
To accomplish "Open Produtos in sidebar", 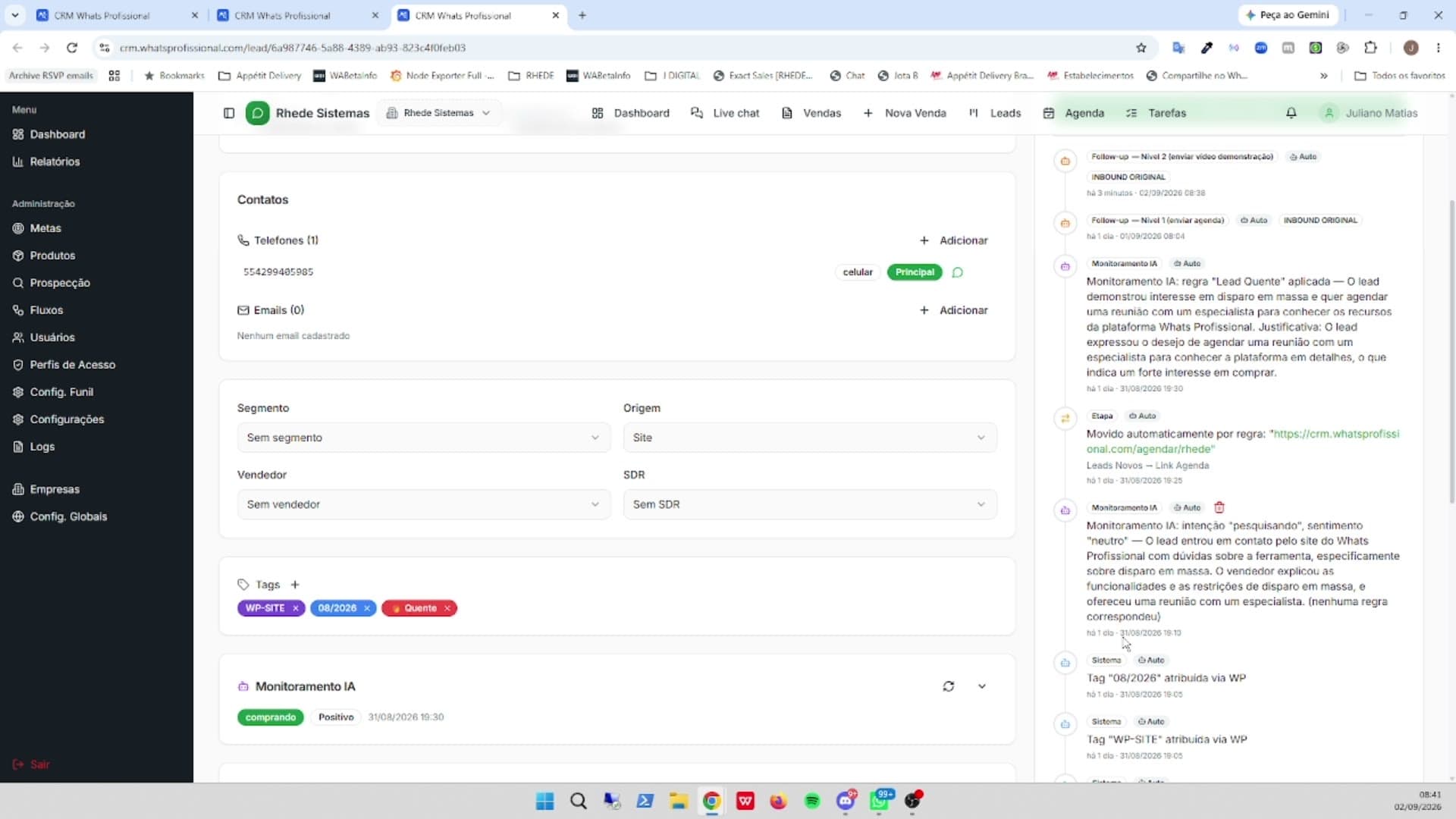I will tap(44, 256).
